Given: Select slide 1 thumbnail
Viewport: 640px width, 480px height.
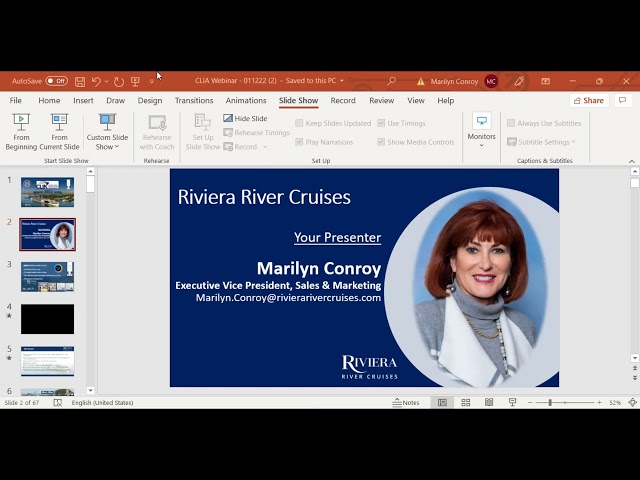Looking at the screenshot, I should click(x=47, y=192).
